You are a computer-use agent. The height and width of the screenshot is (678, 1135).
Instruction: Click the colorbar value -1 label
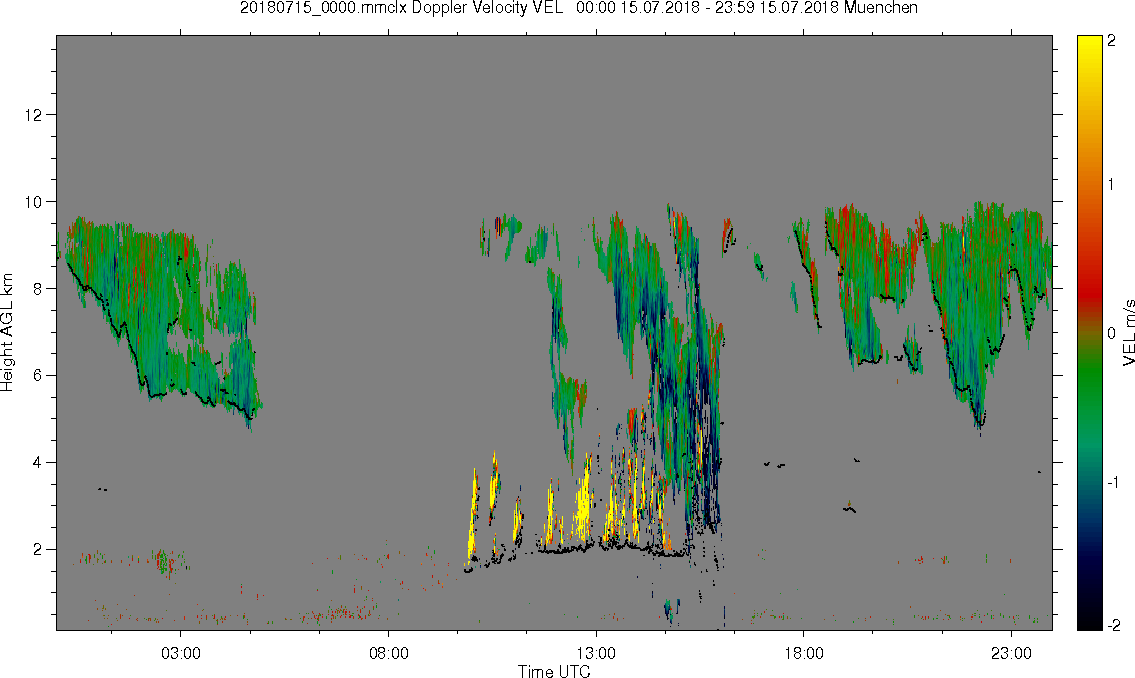[x=1113, y=483]
